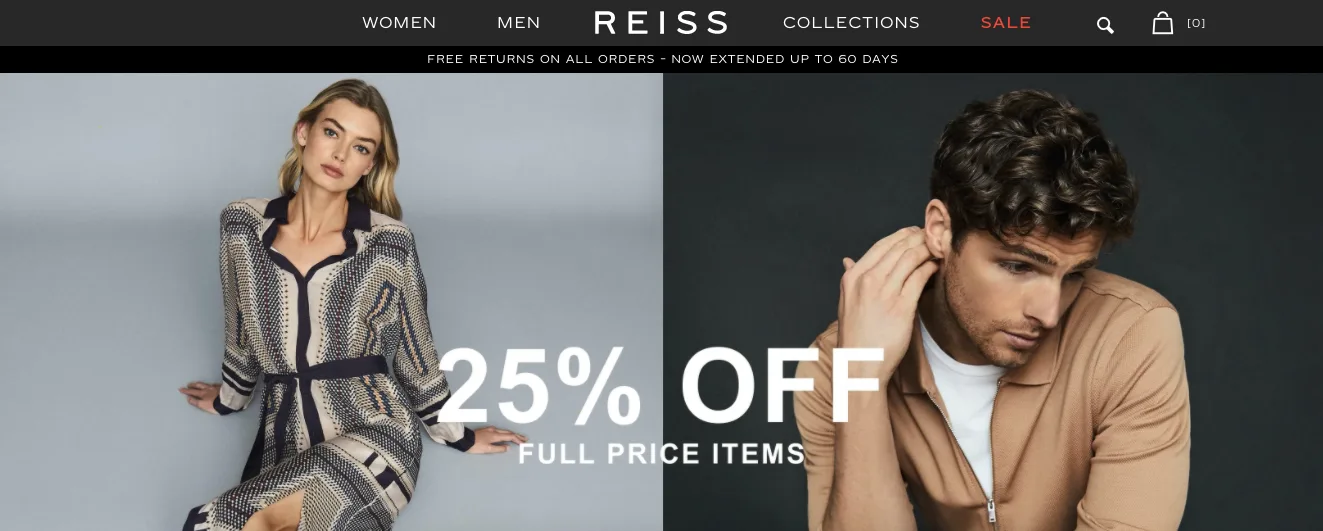
Task: Click the REISS logo
Action: 661,23
